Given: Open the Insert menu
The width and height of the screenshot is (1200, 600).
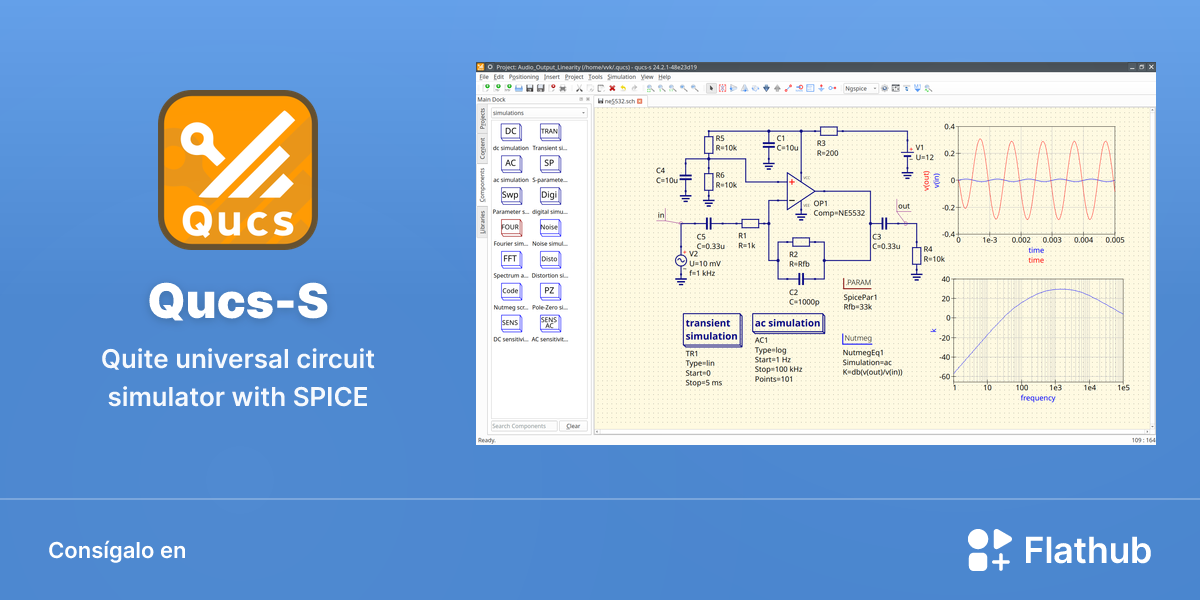Looking at the screenshot, I should click(x=552, y=77).
